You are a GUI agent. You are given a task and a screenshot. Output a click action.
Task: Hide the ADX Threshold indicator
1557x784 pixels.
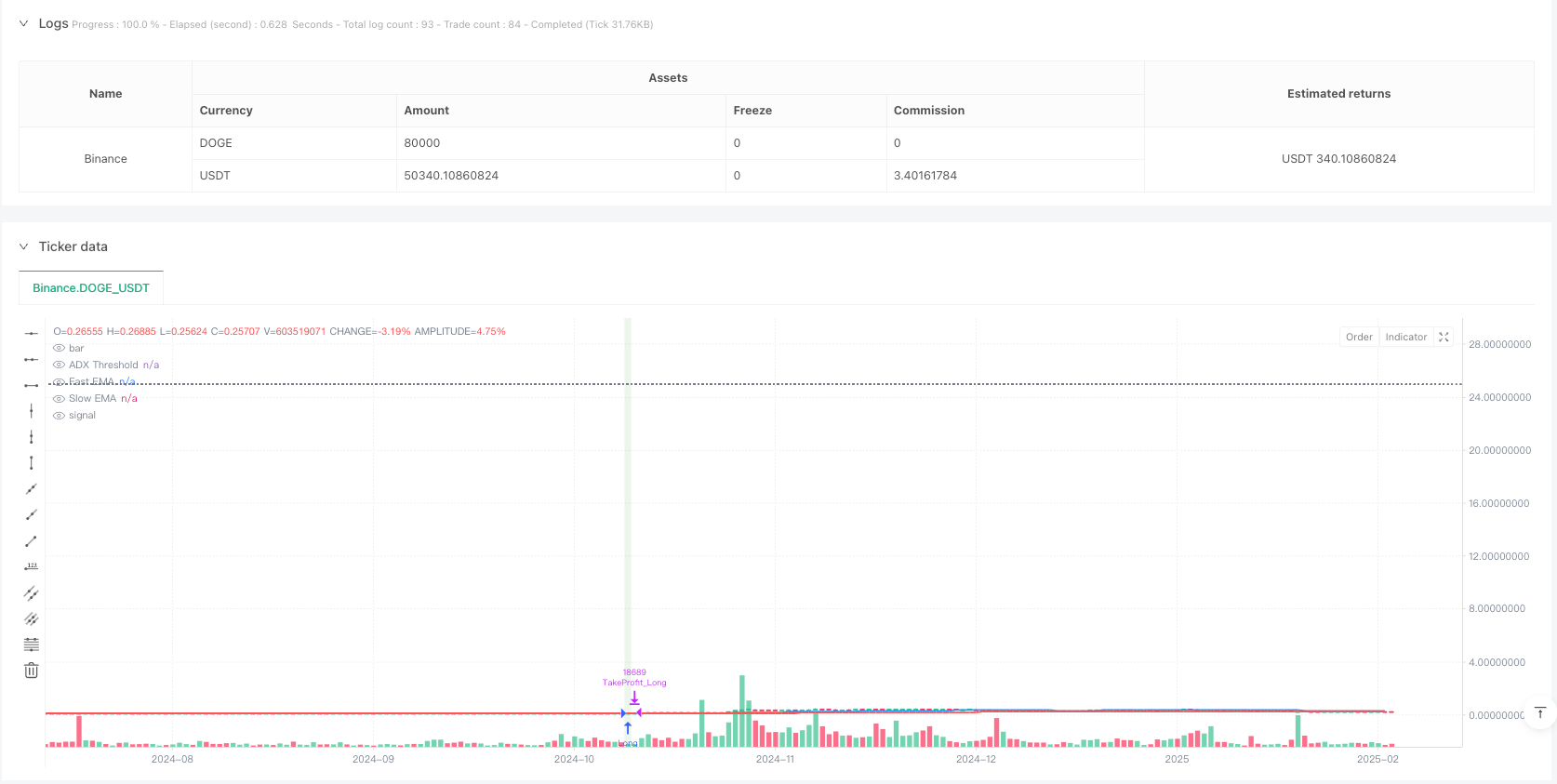[x=59, y=365]
